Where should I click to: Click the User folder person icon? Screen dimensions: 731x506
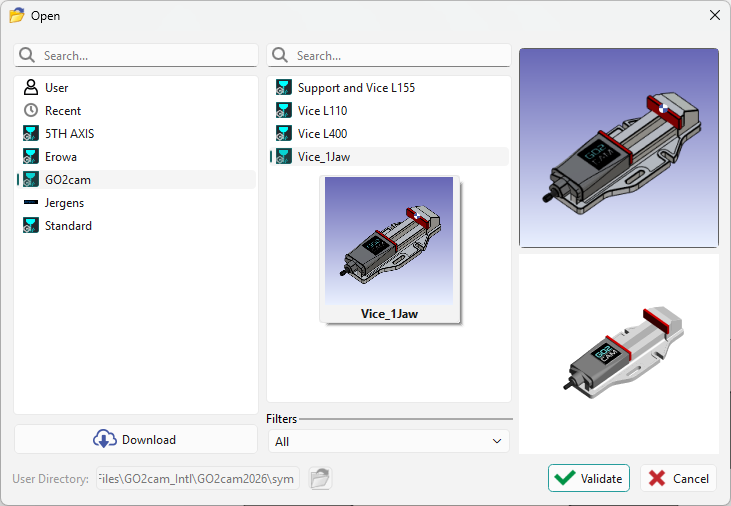31,88
